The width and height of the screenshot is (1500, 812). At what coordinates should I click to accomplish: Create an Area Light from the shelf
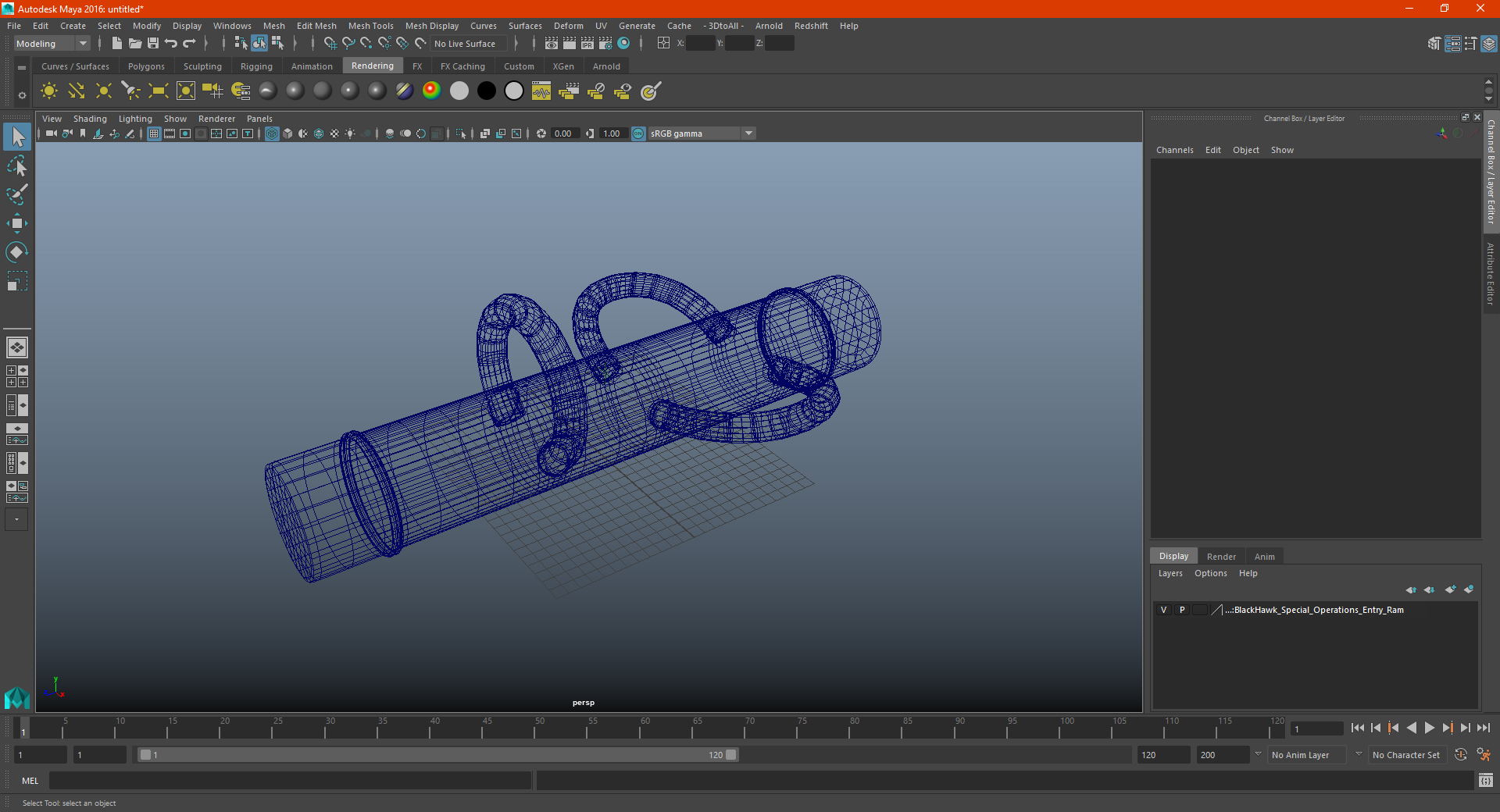[159, 91]
